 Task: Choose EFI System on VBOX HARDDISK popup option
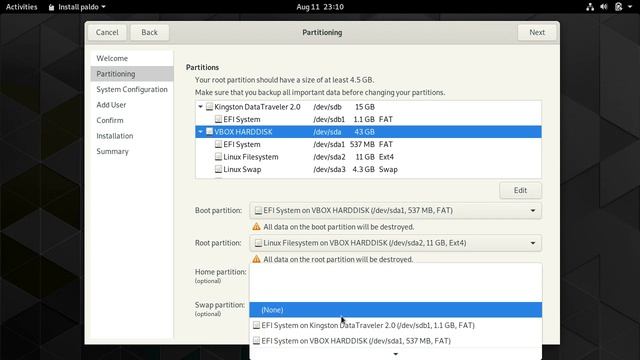coord(396,341)
